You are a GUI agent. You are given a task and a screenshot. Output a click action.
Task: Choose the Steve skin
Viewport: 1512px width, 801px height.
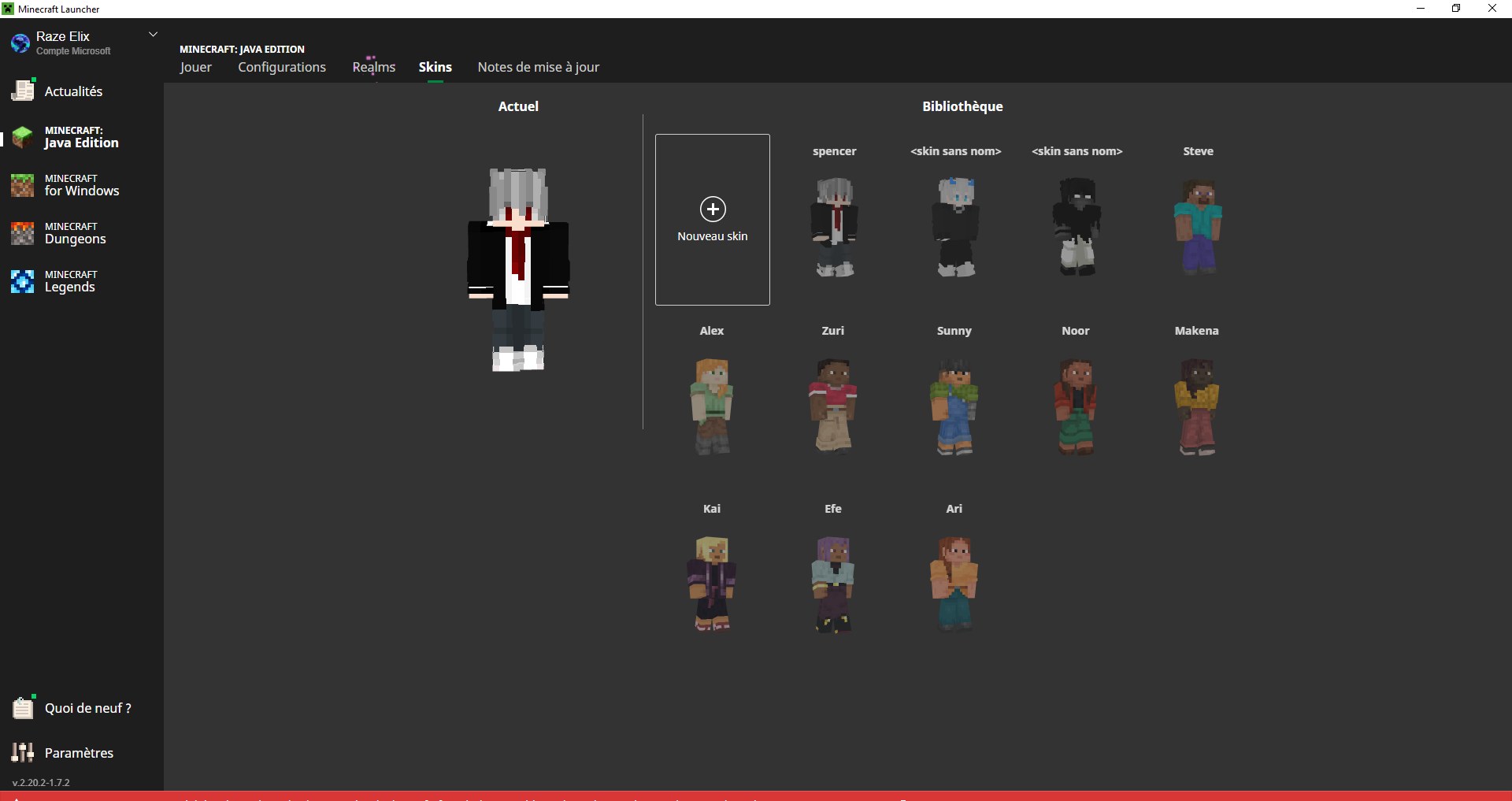[1199, 227]
